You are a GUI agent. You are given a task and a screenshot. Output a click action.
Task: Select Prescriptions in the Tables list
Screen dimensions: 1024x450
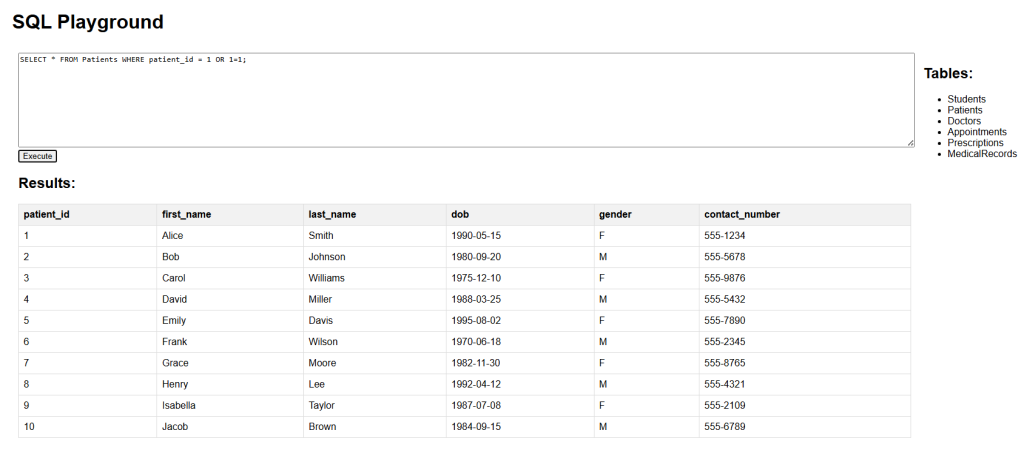point(975,143)
